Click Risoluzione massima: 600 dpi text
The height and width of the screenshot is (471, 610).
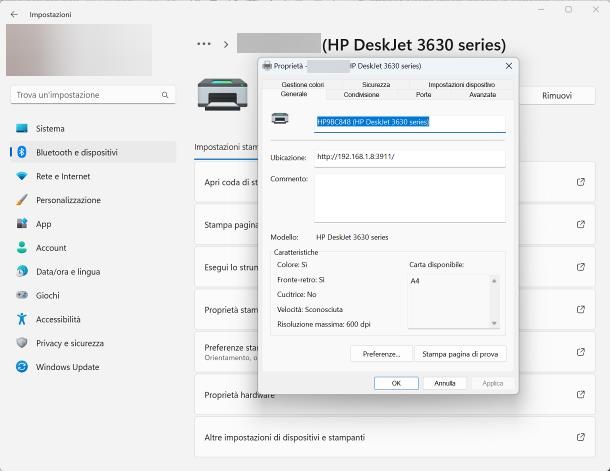pyautogui.click(x=324, y=324)
